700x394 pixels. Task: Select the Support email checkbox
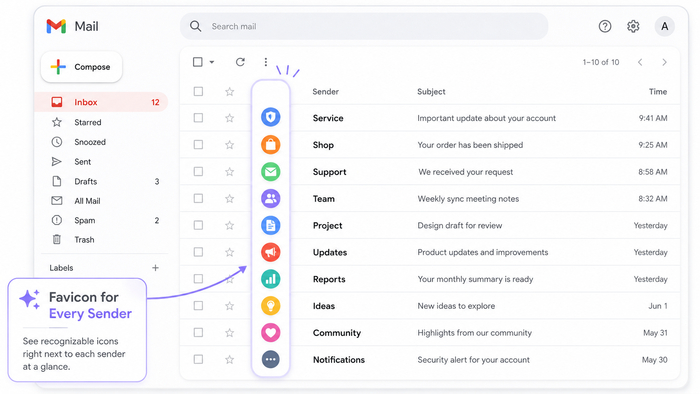click(198, 172)
